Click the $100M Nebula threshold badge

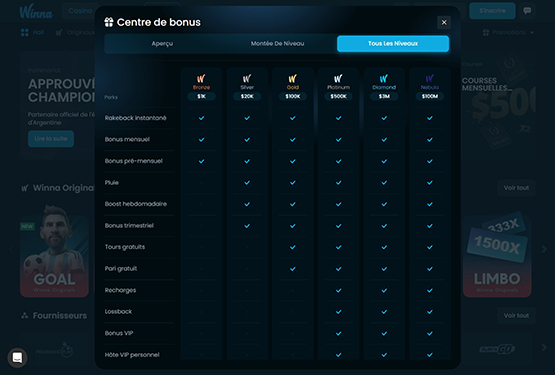(430, 96)
